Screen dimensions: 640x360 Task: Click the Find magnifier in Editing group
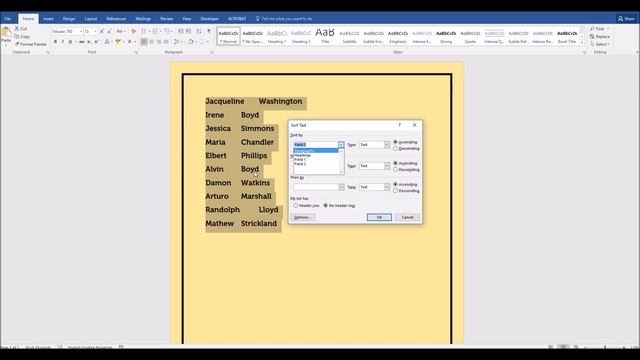592,29
